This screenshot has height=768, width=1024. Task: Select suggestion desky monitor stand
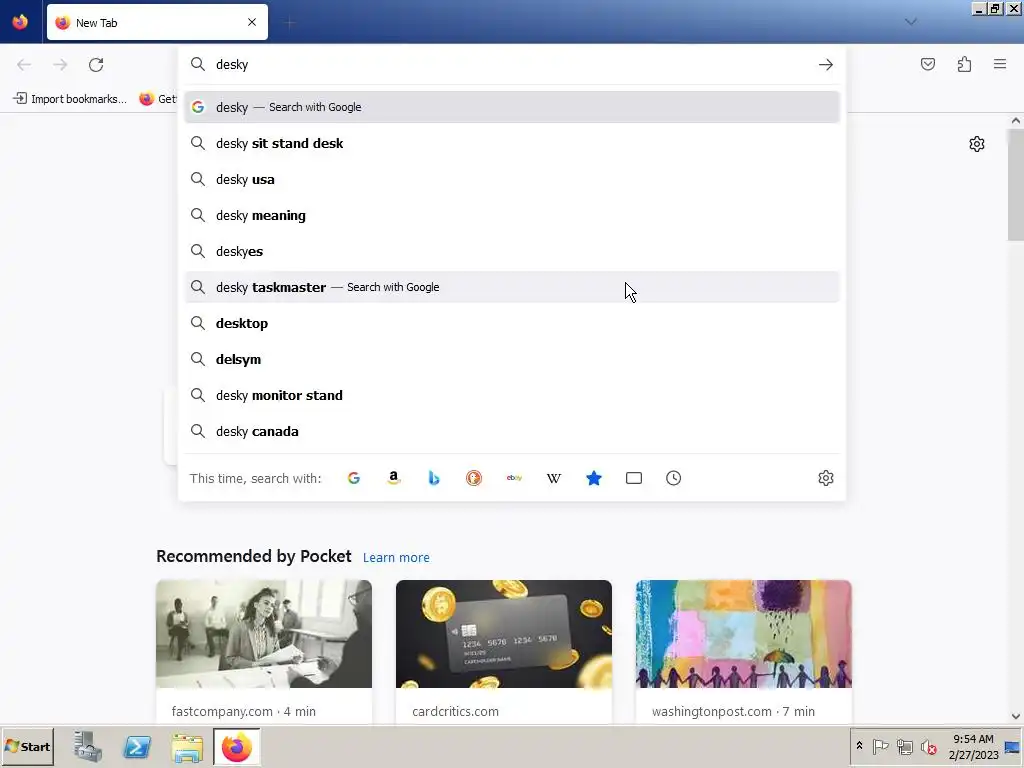[x=512, y=395]
